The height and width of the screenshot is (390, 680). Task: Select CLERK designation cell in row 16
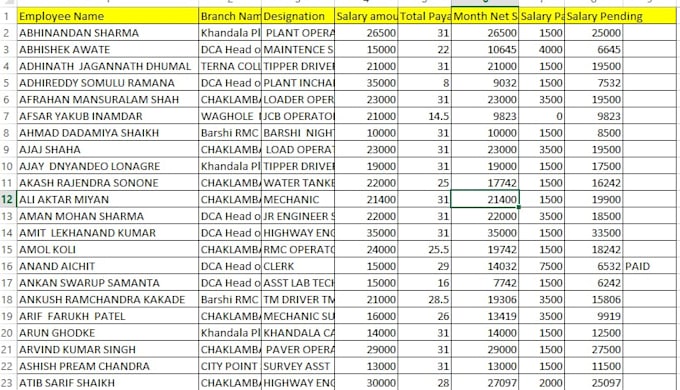[x=298, y=266]
